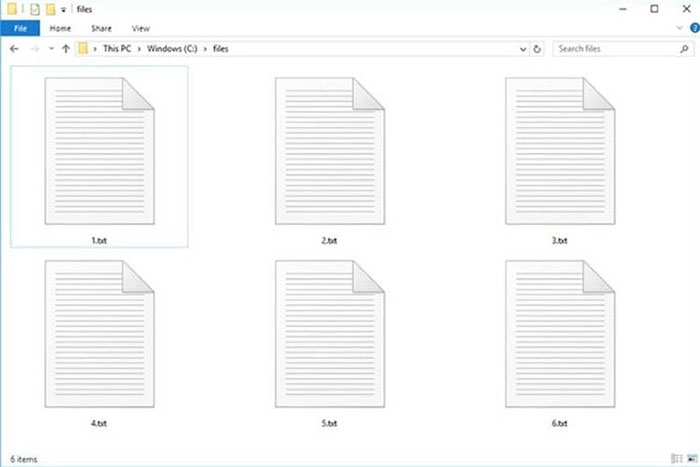This screenshot has width=700, height=467.
Task: Select the 5.txt file thumbnail
Action: [x=330, y=335]
